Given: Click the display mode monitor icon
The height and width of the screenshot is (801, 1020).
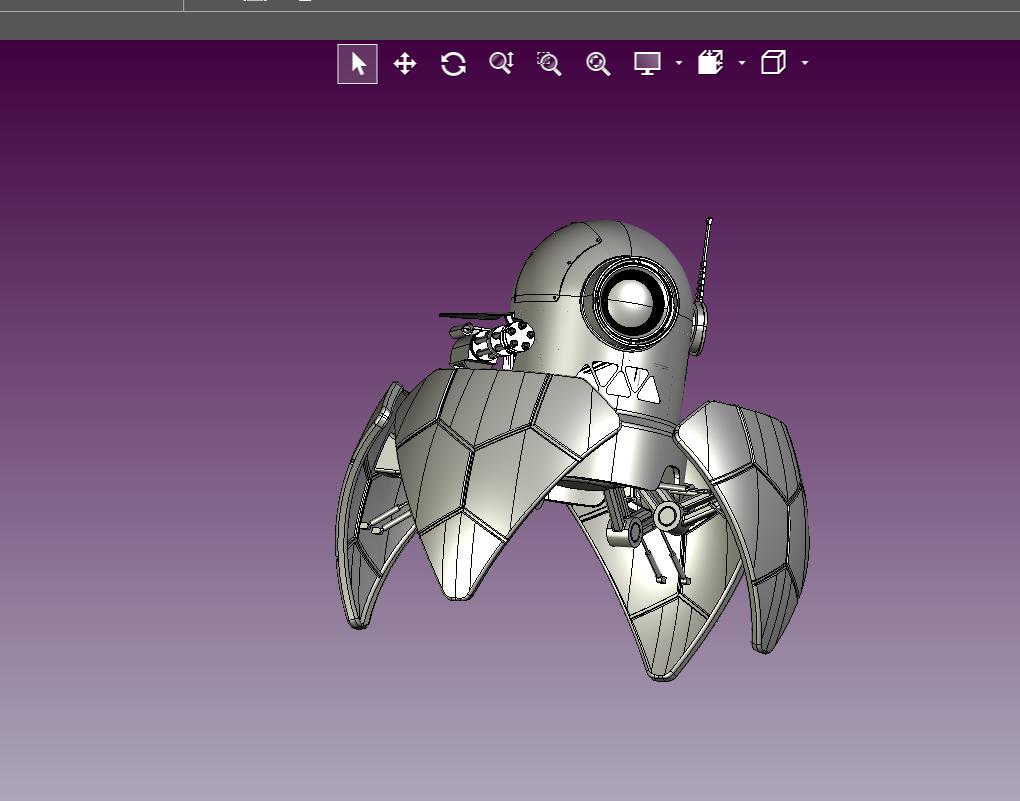Looking at the screenshot, I should (647, 63).
